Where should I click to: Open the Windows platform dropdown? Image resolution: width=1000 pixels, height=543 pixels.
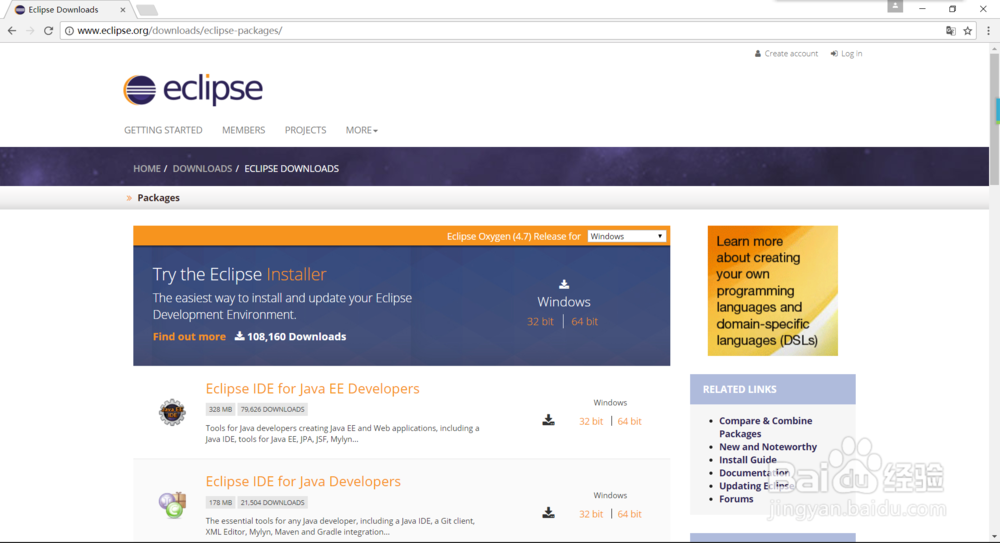627,236
